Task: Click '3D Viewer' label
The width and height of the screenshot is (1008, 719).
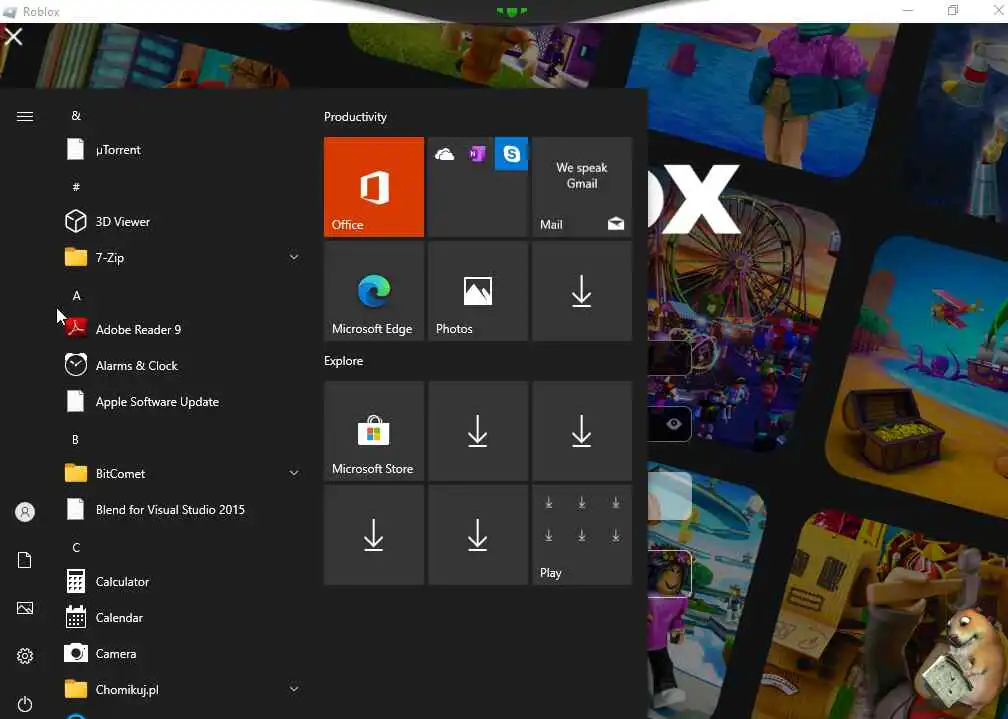Action: pos(122,221)
